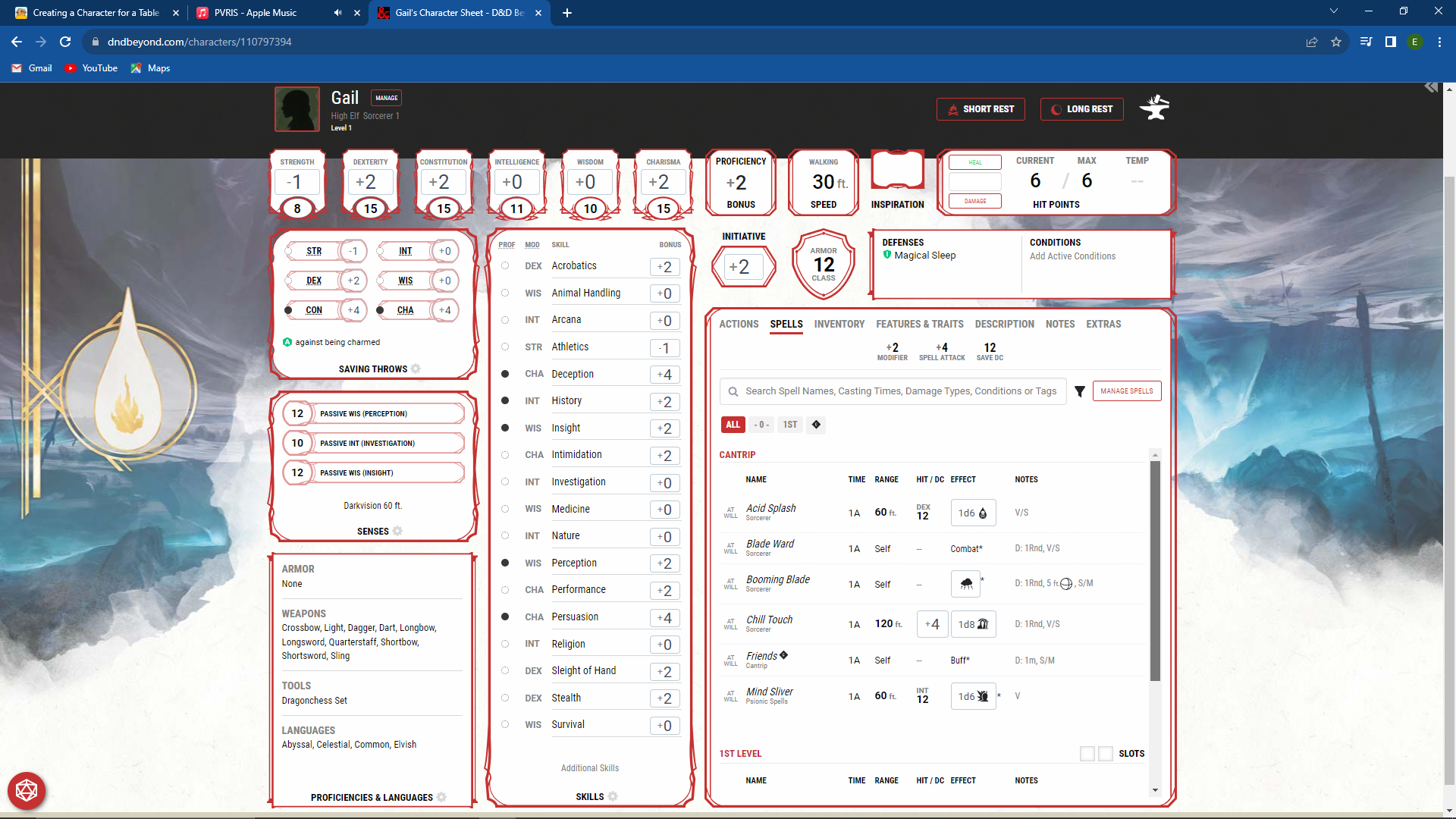Screen dimensions: 1456x819
Task: Collapse the sheet with the double chevron arrow
Action: [1430, 87]
